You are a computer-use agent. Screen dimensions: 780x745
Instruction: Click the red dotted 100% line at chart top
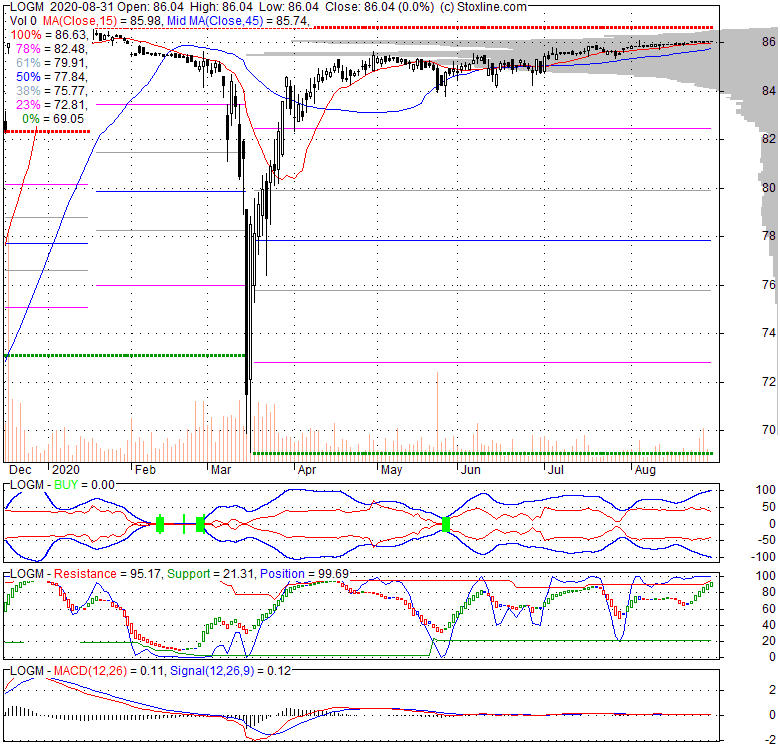click(513, 28)
